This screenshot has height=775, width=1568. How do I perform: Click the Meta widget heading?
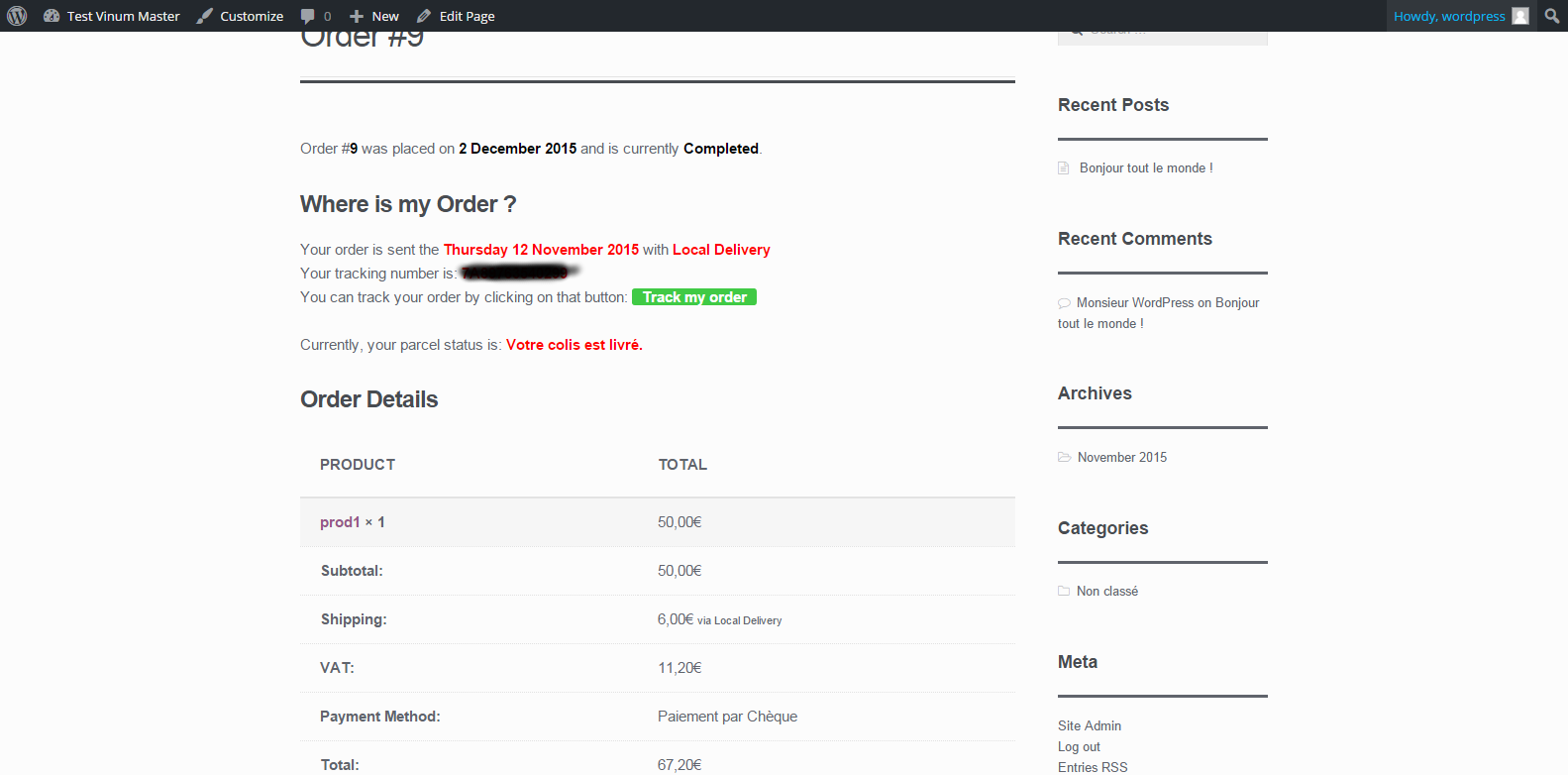click(1078, 662)
